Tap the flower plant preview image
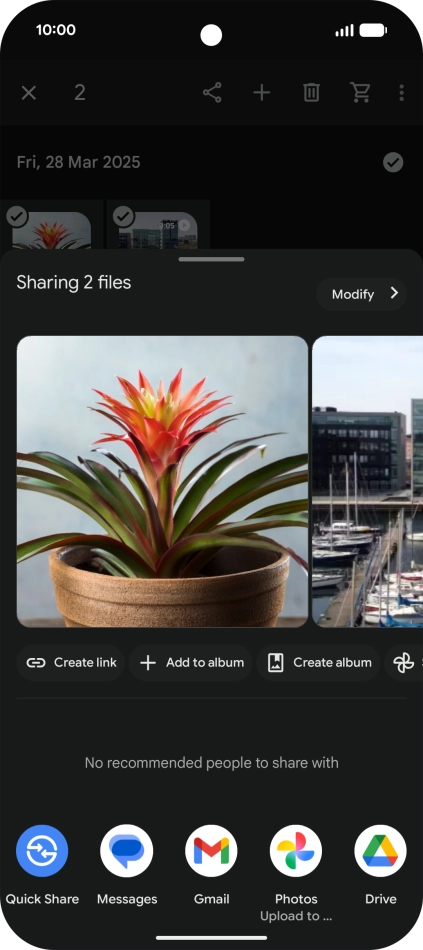423x950 pixels. pos(162,482)
